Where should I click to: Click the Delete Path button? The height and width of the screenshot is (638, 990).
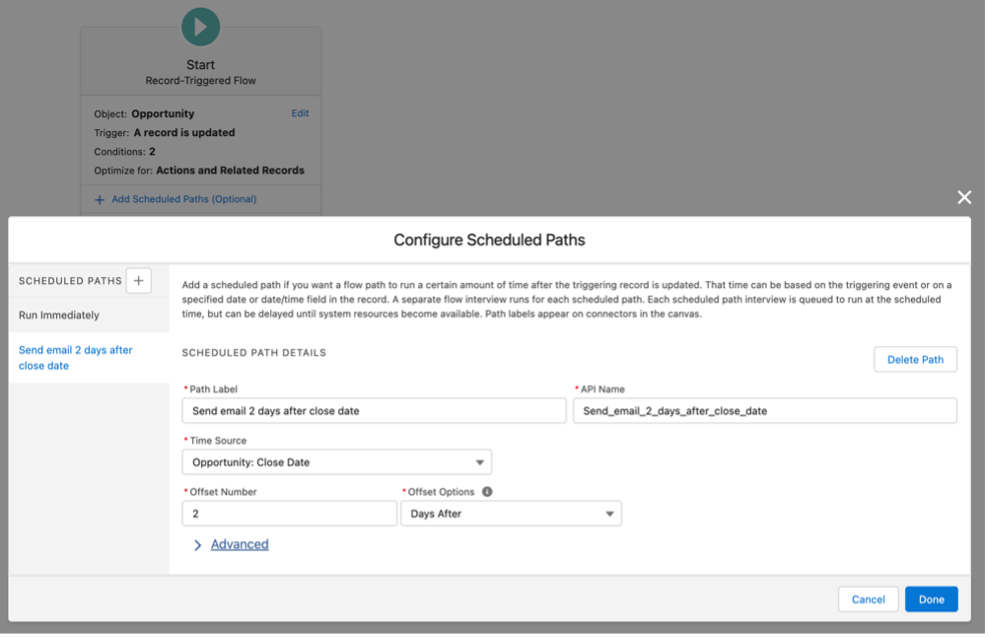pos(915,359)
